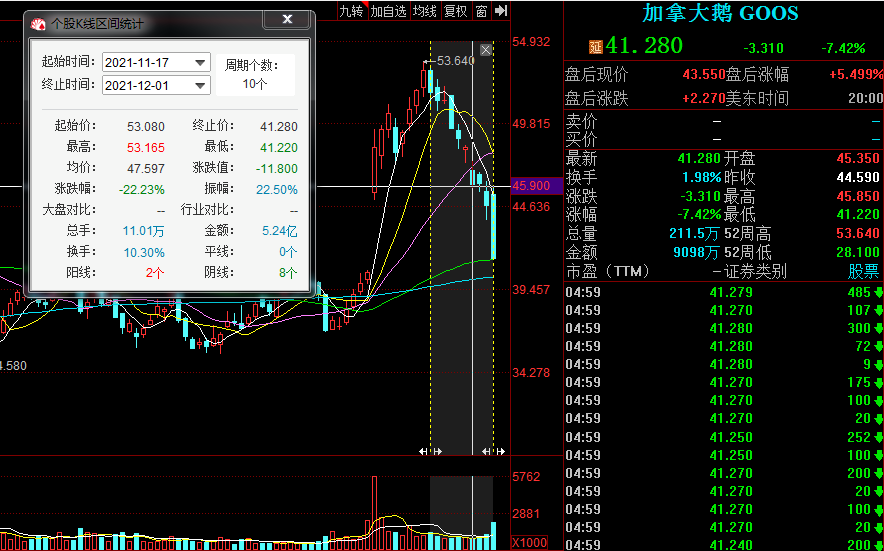Click the 53.640 high price label on chart
The image size is (884, 551).
pyautogui.click(x=455, y=61)
